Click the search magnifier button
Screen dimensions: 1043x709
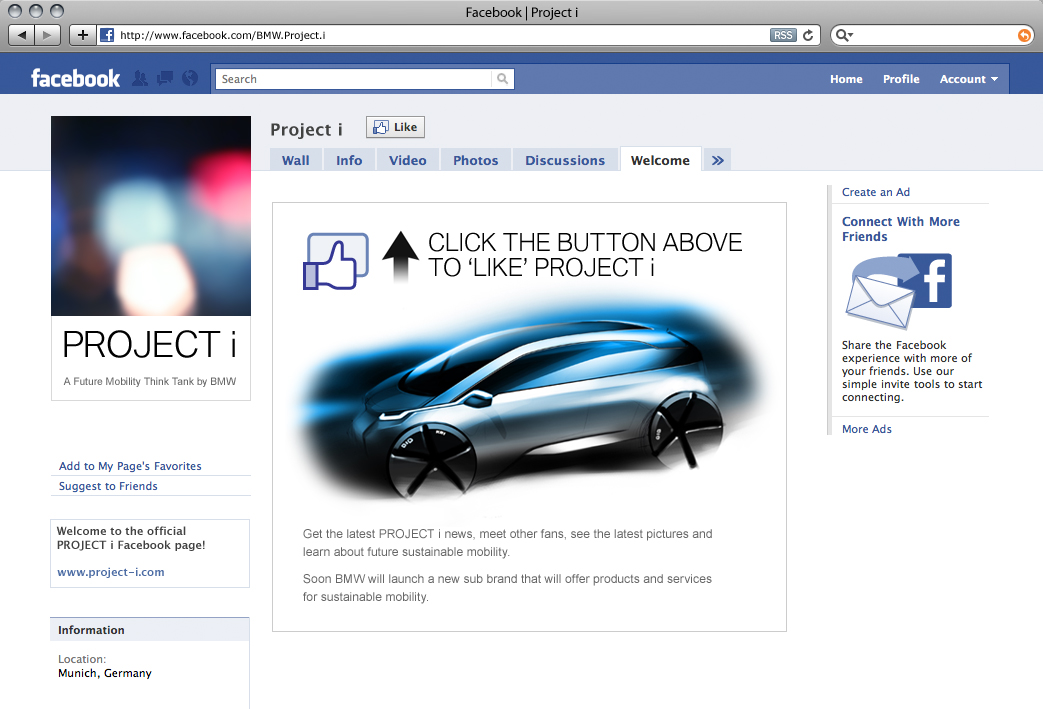(x=503, y=79)
